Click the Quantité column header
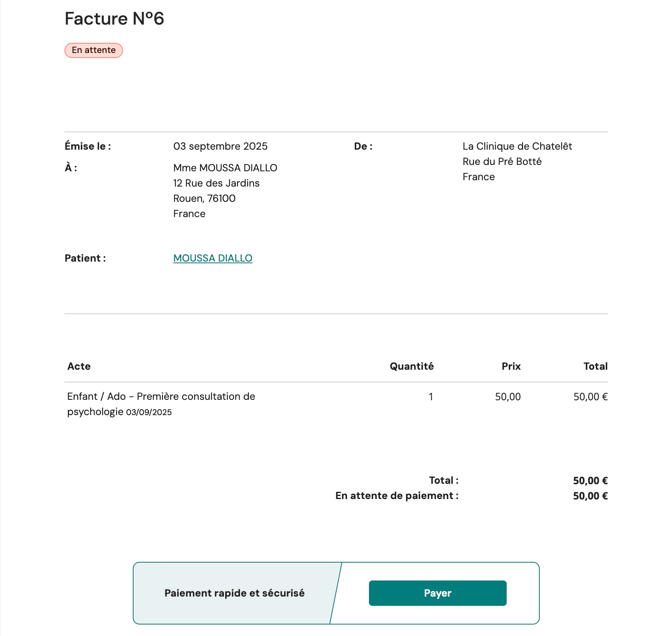The width and height of the screenshot is (670, 636). tap(411, 366)
